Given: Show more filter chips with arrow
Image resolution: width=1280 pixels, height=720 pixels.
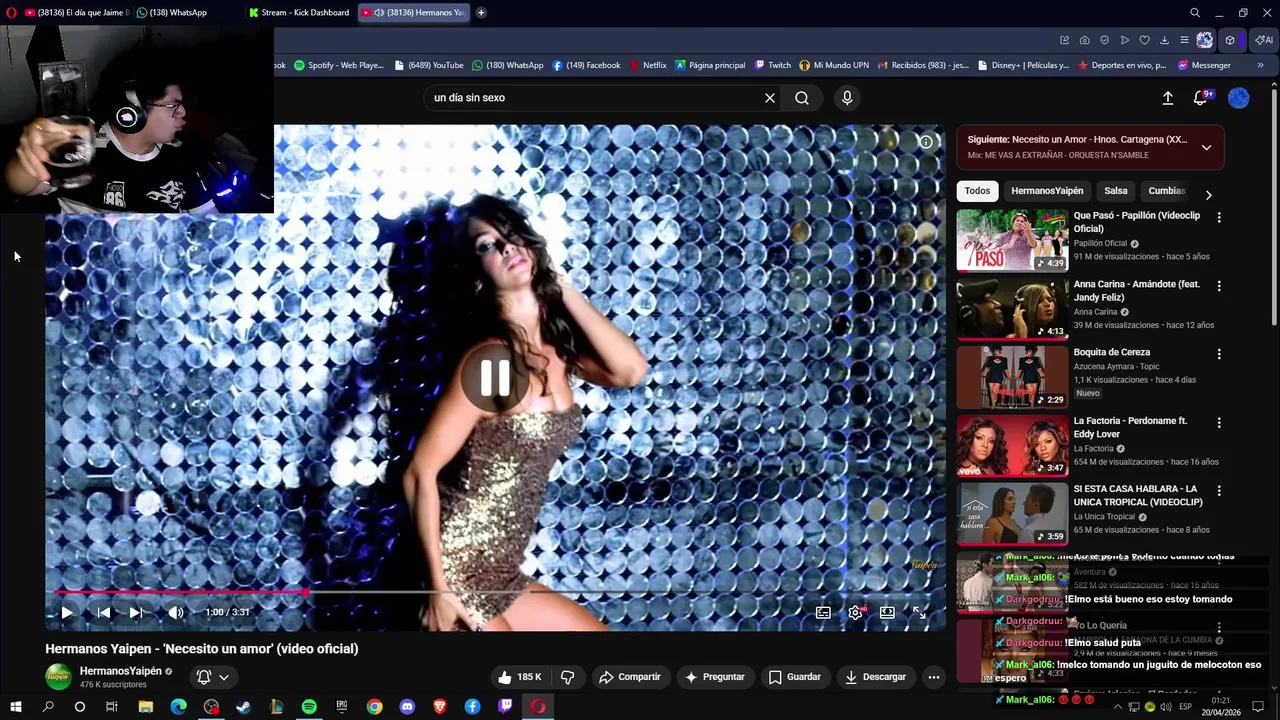Looking at the screenshot, I should [x=1208, y=195].
